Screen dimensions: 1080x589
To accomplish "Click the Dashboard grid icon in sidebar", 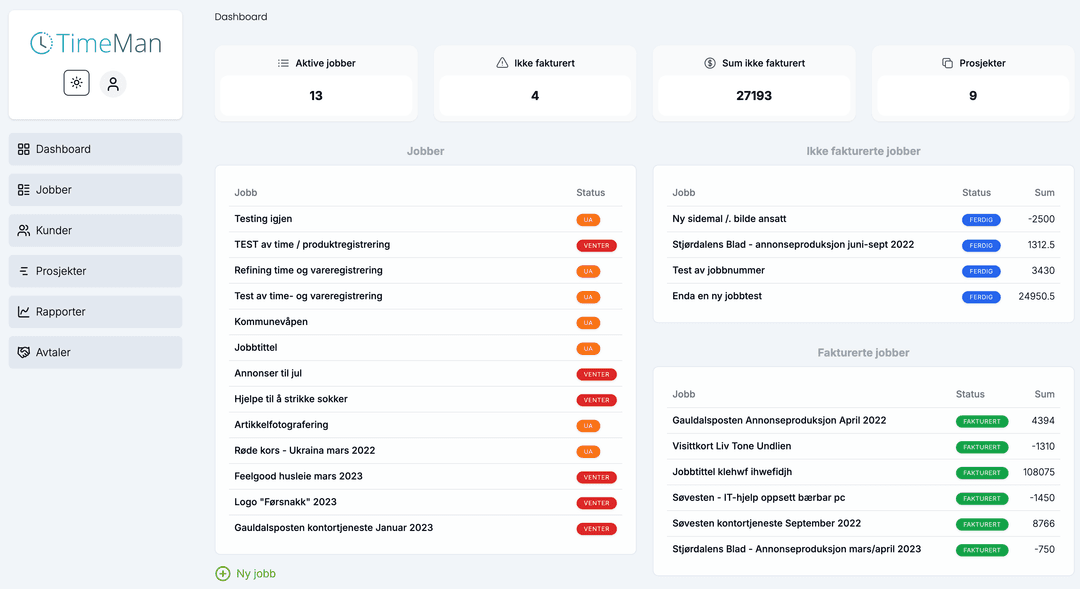I will pos(24,149).
